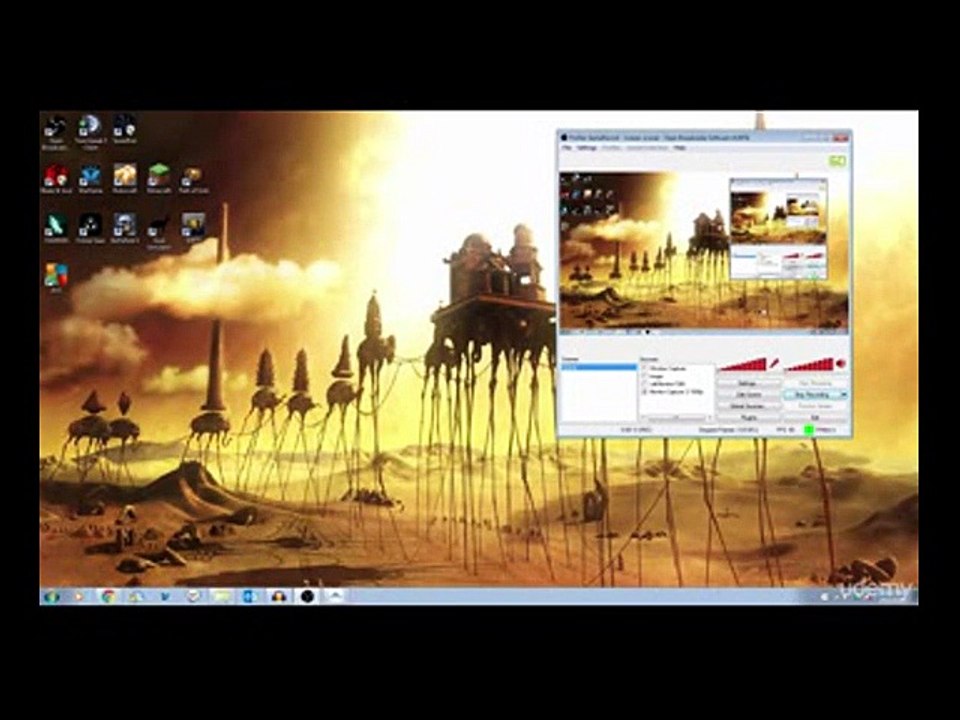This screenshot has height=720, width=960.
Task: Adjust the microphone volume meter
Action: click(743, 364)
